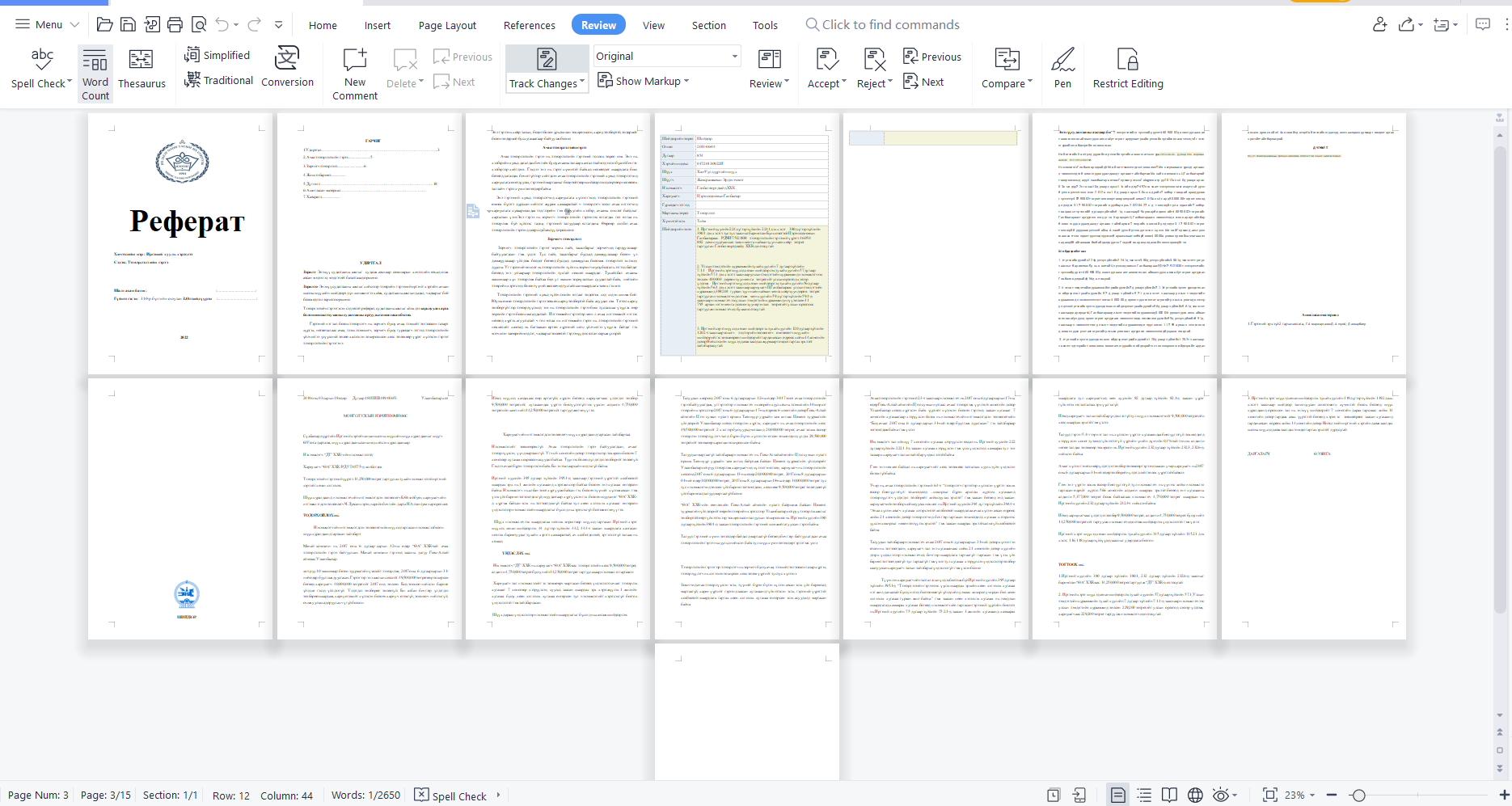Switch to Web layout view in status bar
1512x806 pixels.
coord(1195,795)
